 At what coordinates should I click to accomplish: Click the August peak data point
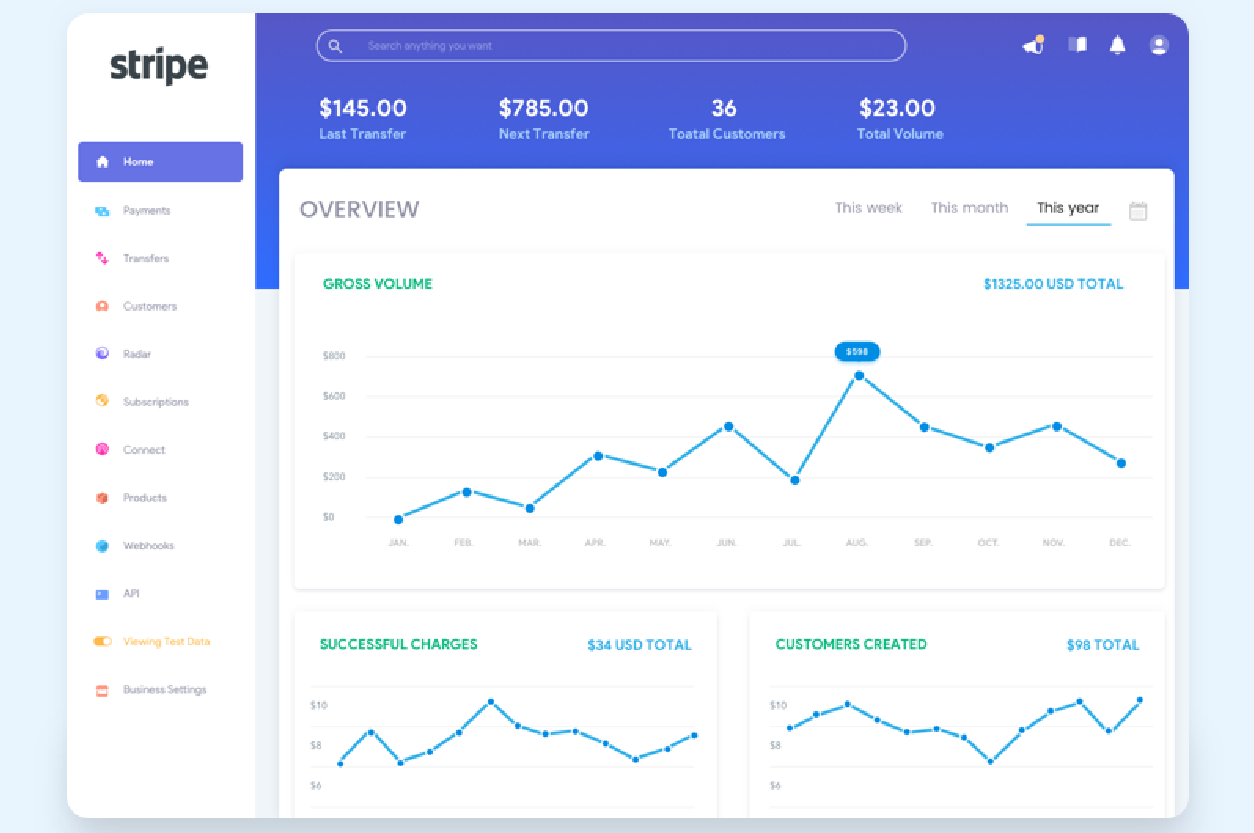858,376
